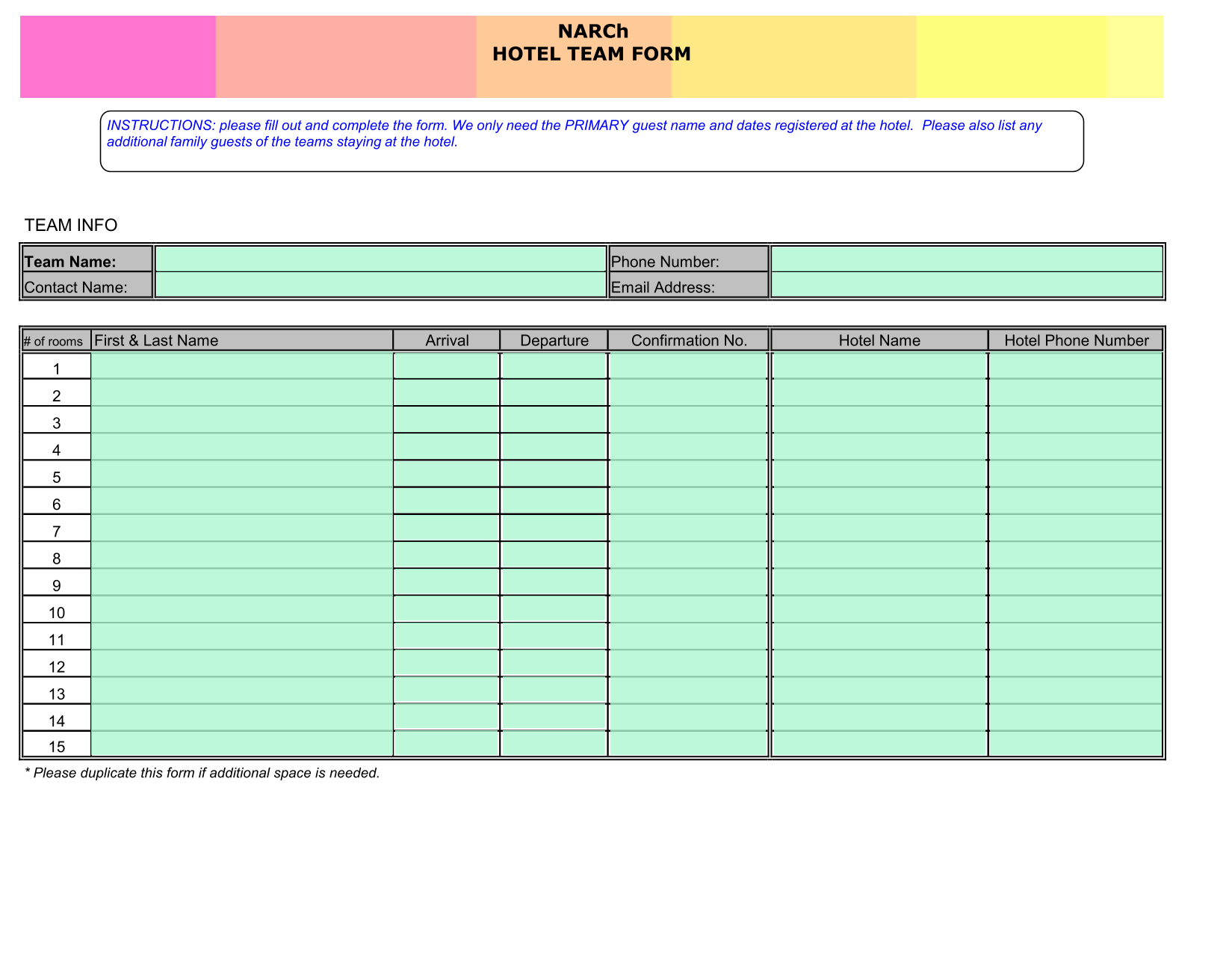
Task: Click the Departure field in row 6
Action: pyautogui.click(x=554, y=501)
